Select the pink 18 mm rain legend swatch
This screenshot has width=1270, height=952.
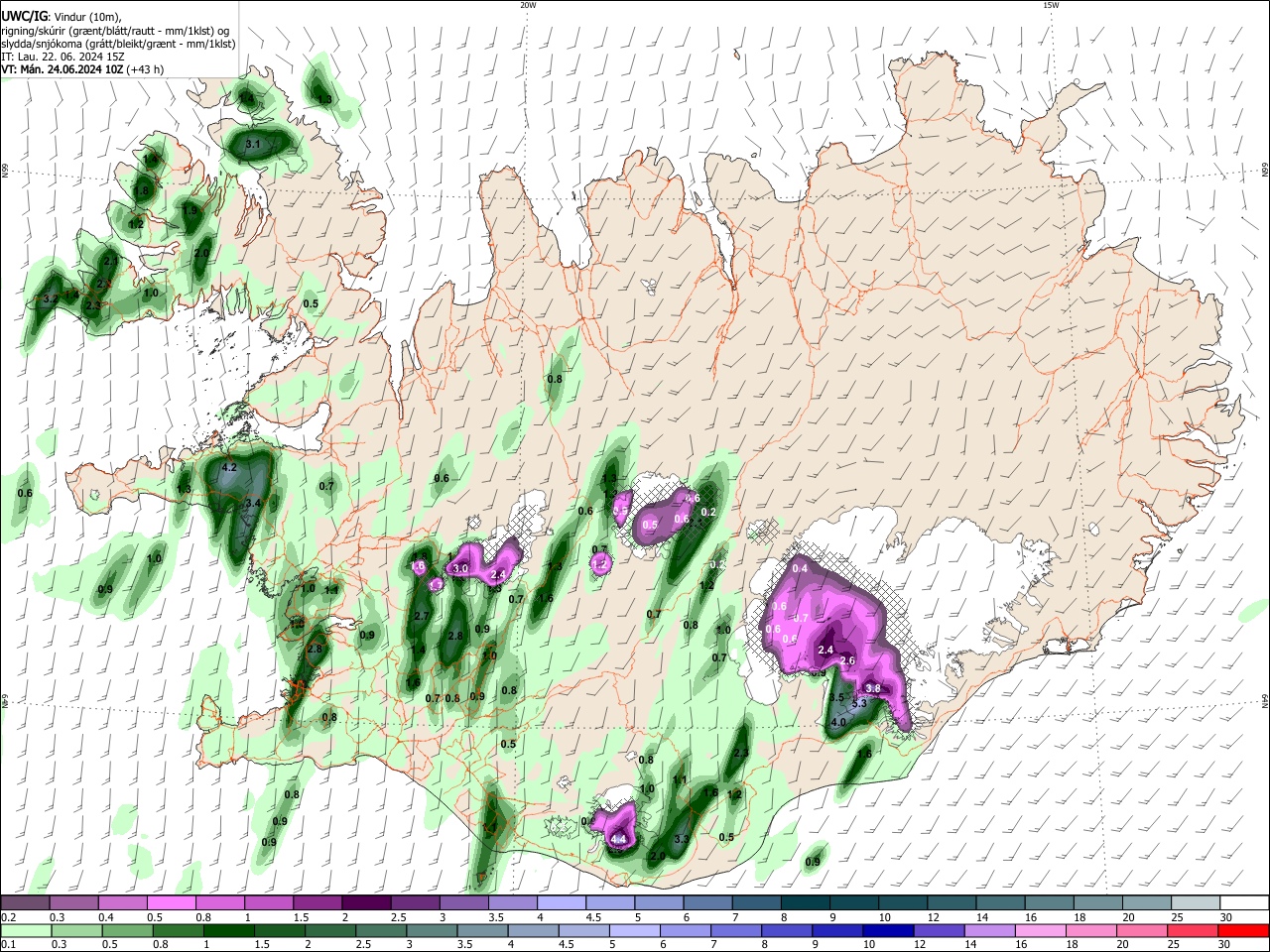click(1091, 930)
